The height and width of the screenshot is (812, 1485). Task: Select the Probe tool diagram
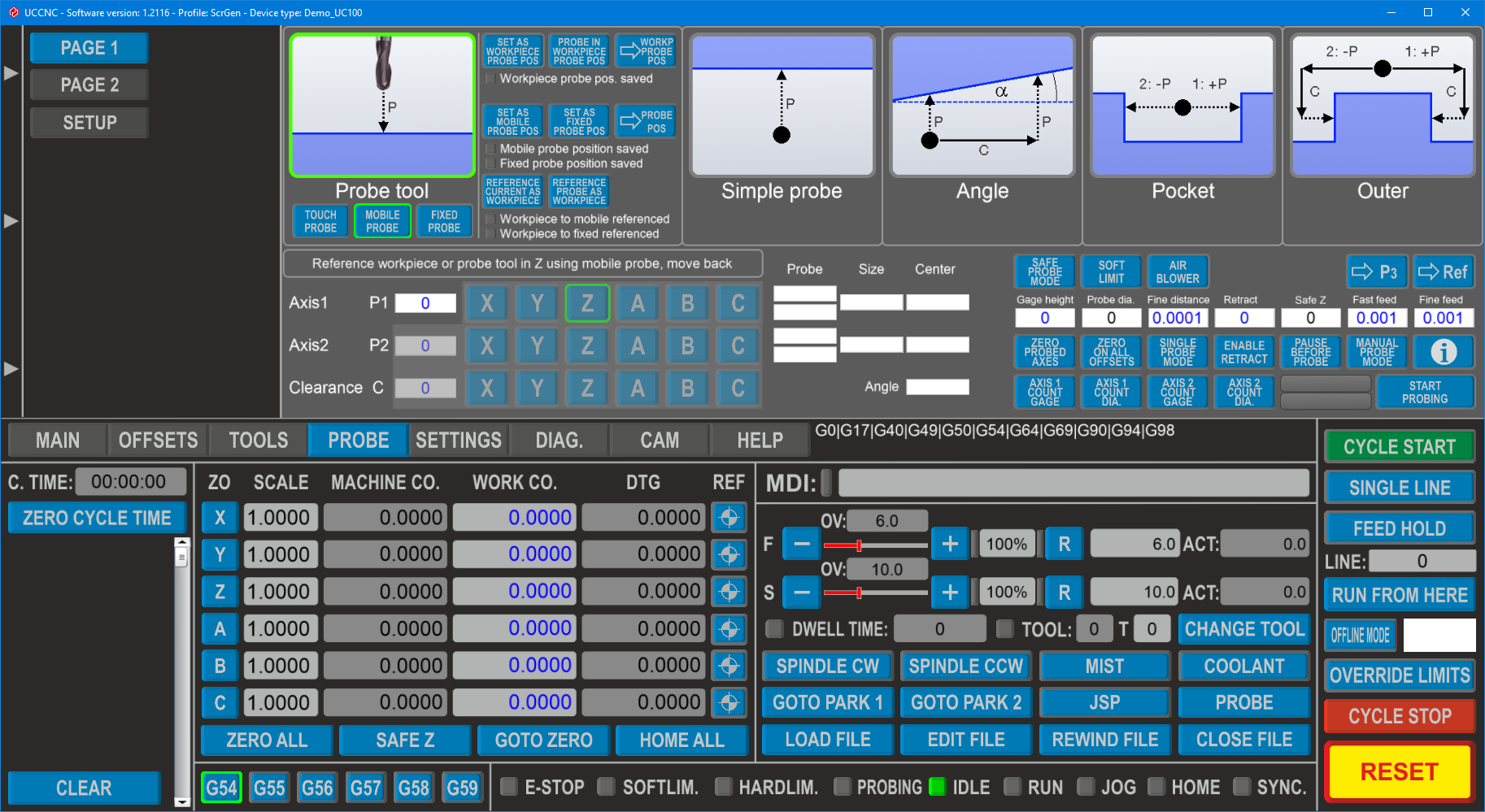coord(382,106)
